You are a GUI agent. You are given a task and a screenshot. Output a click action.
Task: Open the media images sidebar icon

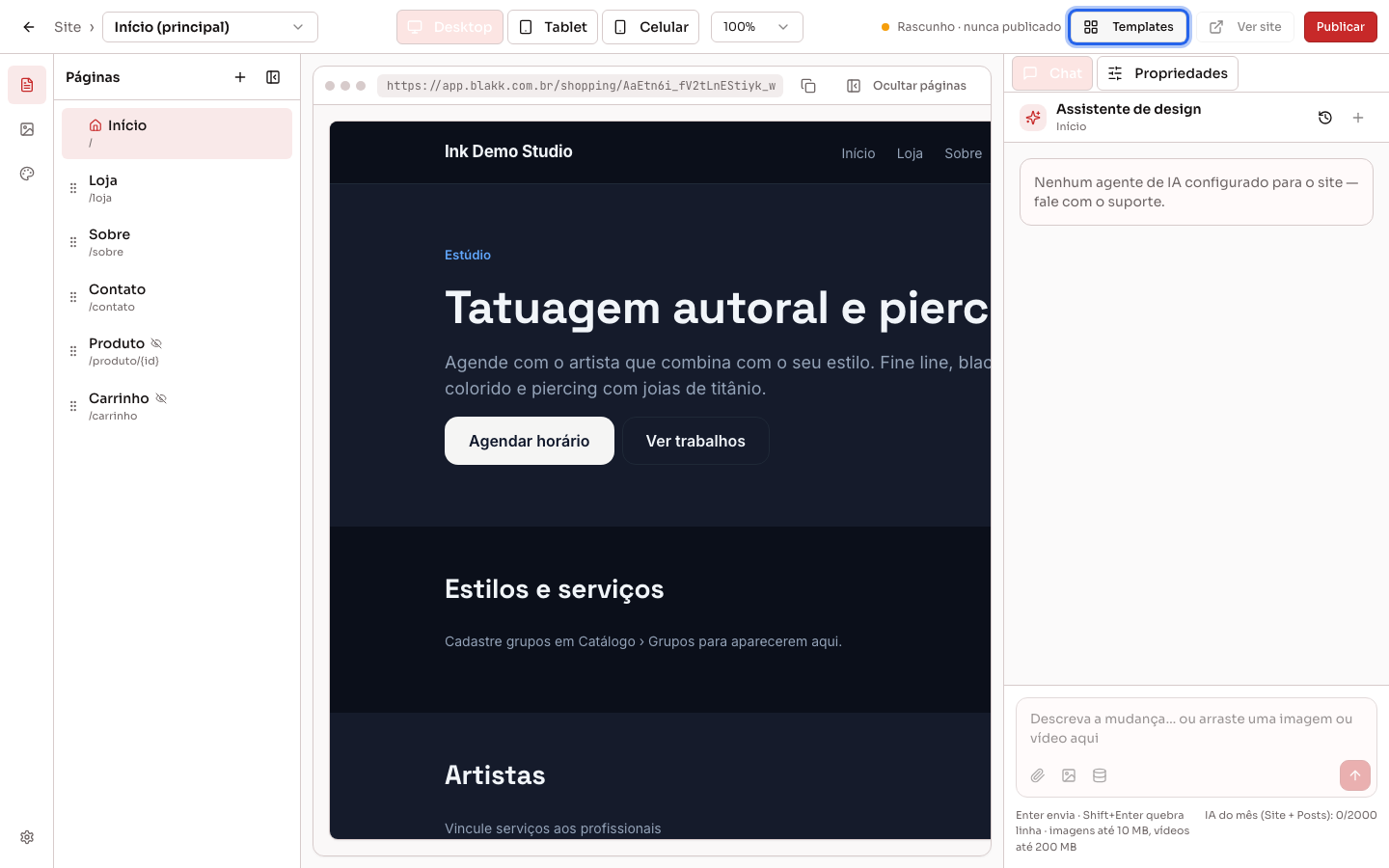[x=27, y=129]
